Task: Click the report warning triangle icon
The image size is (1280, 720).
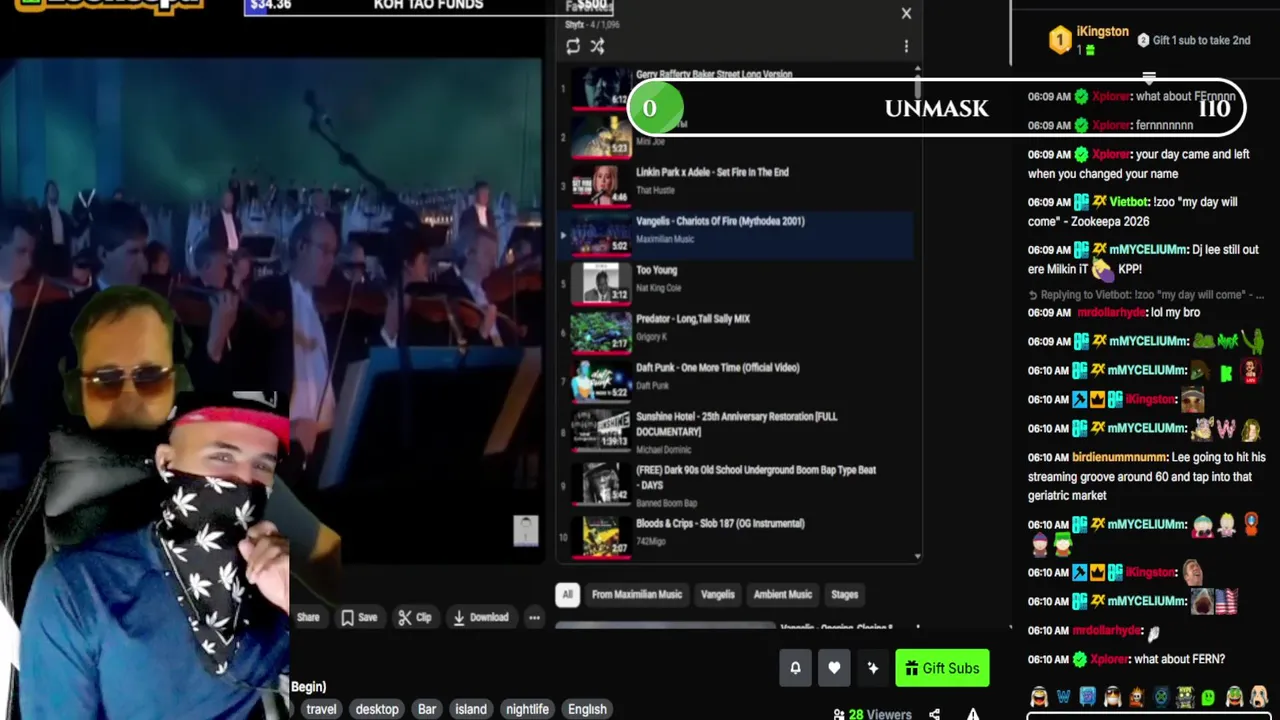Action: (972, 714)
